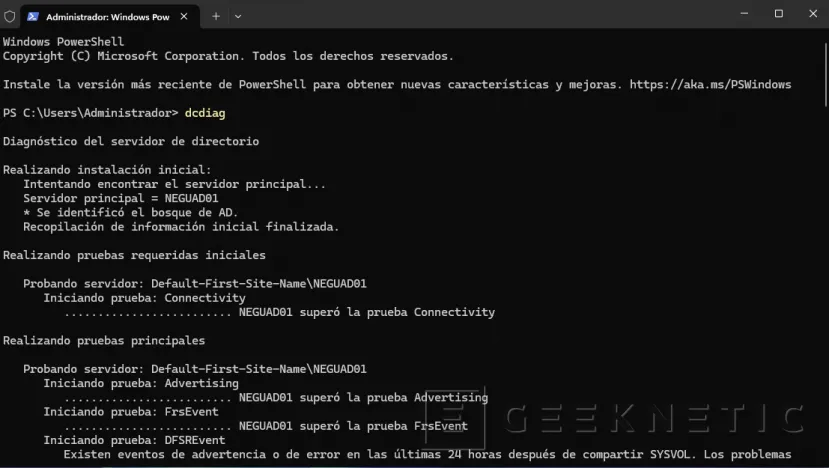Click 'Iniciando prueba: Connectivity' line
The height and width of the screenshot is (468, 829).
[x=144, y=298]
